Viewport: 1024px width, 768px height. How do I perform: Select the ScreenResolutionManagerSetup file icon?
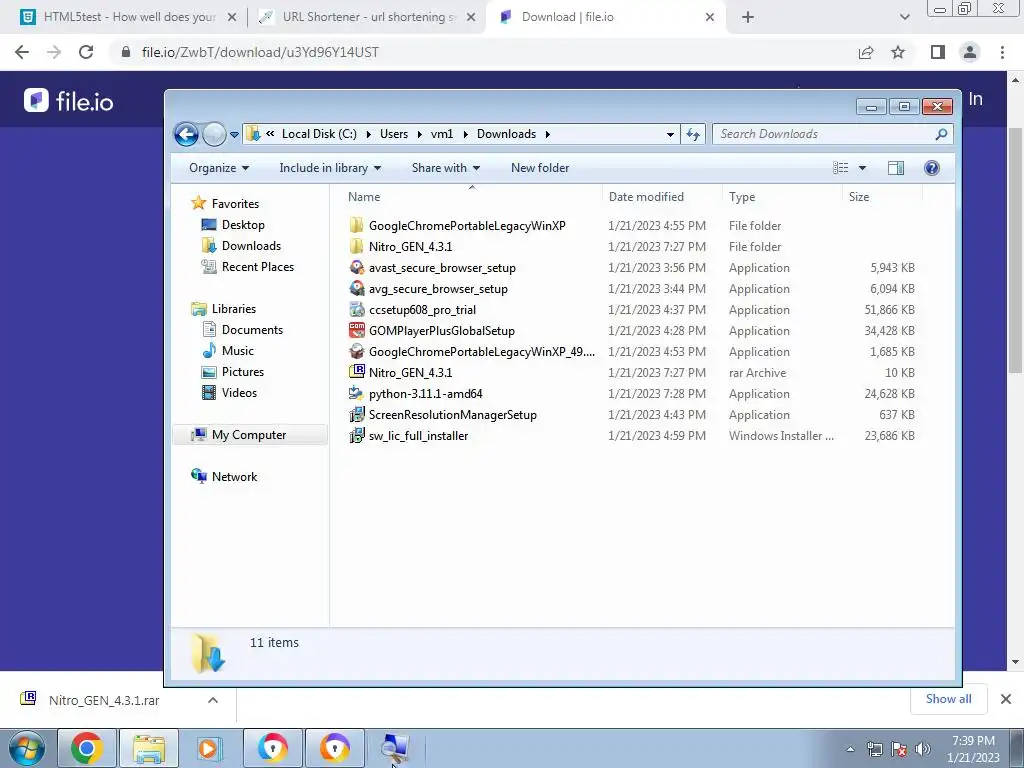pos(357,415)
